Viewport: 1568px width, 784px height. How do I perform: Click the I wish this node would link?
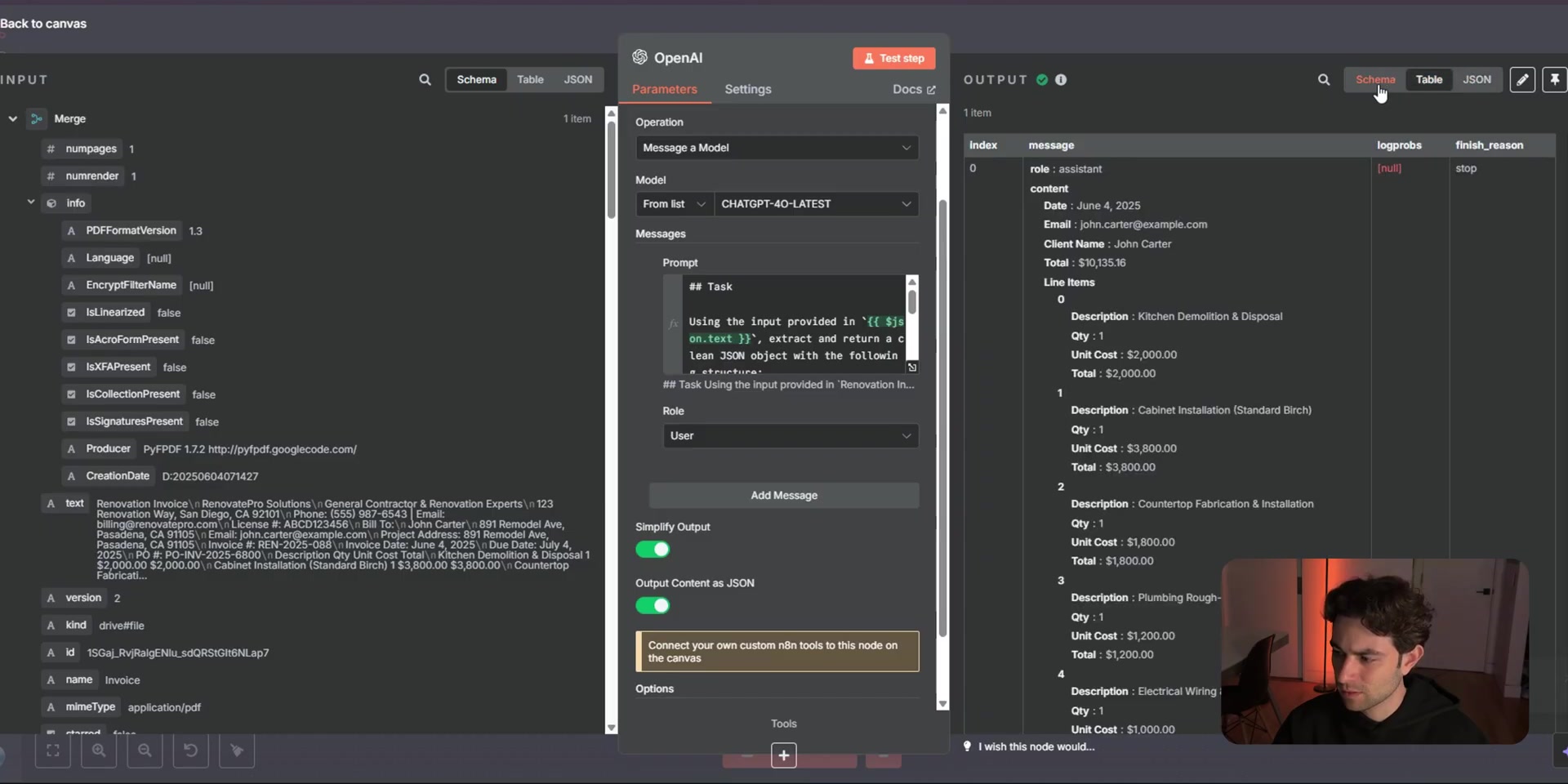pyautogui.click(x=1036, y=746)
